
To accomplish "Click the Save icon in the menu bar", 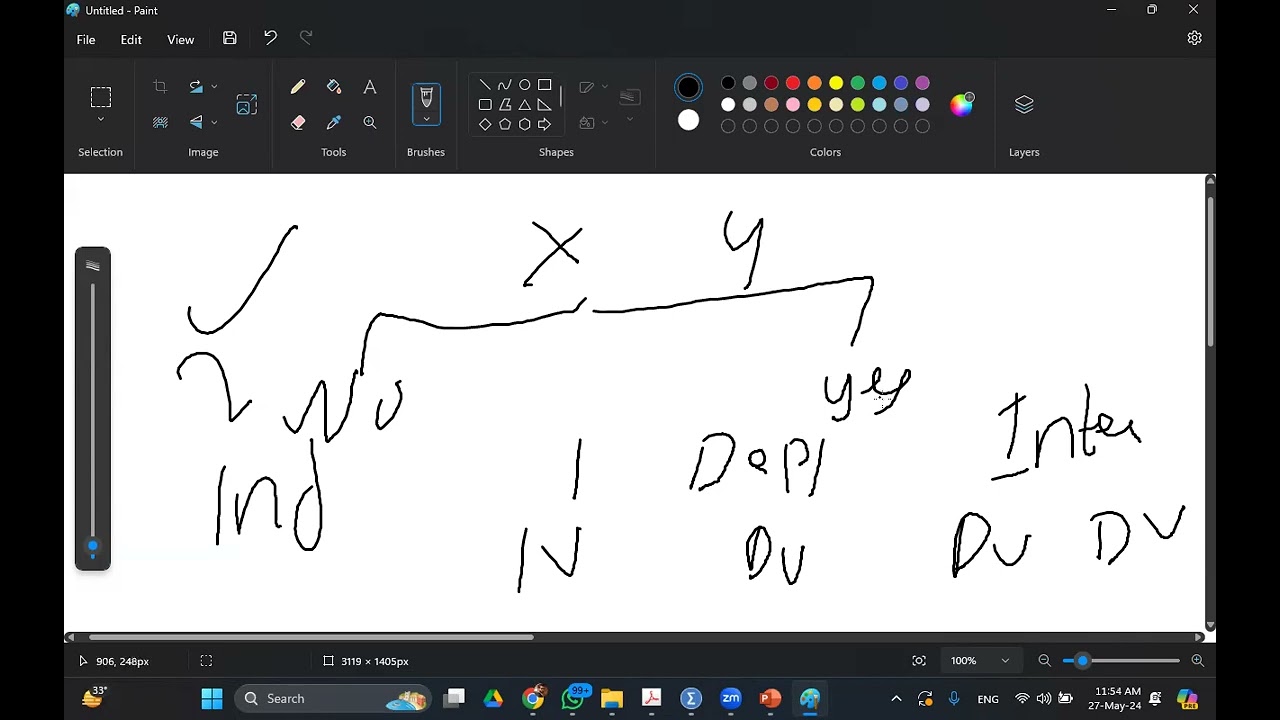I will point(230,38).
